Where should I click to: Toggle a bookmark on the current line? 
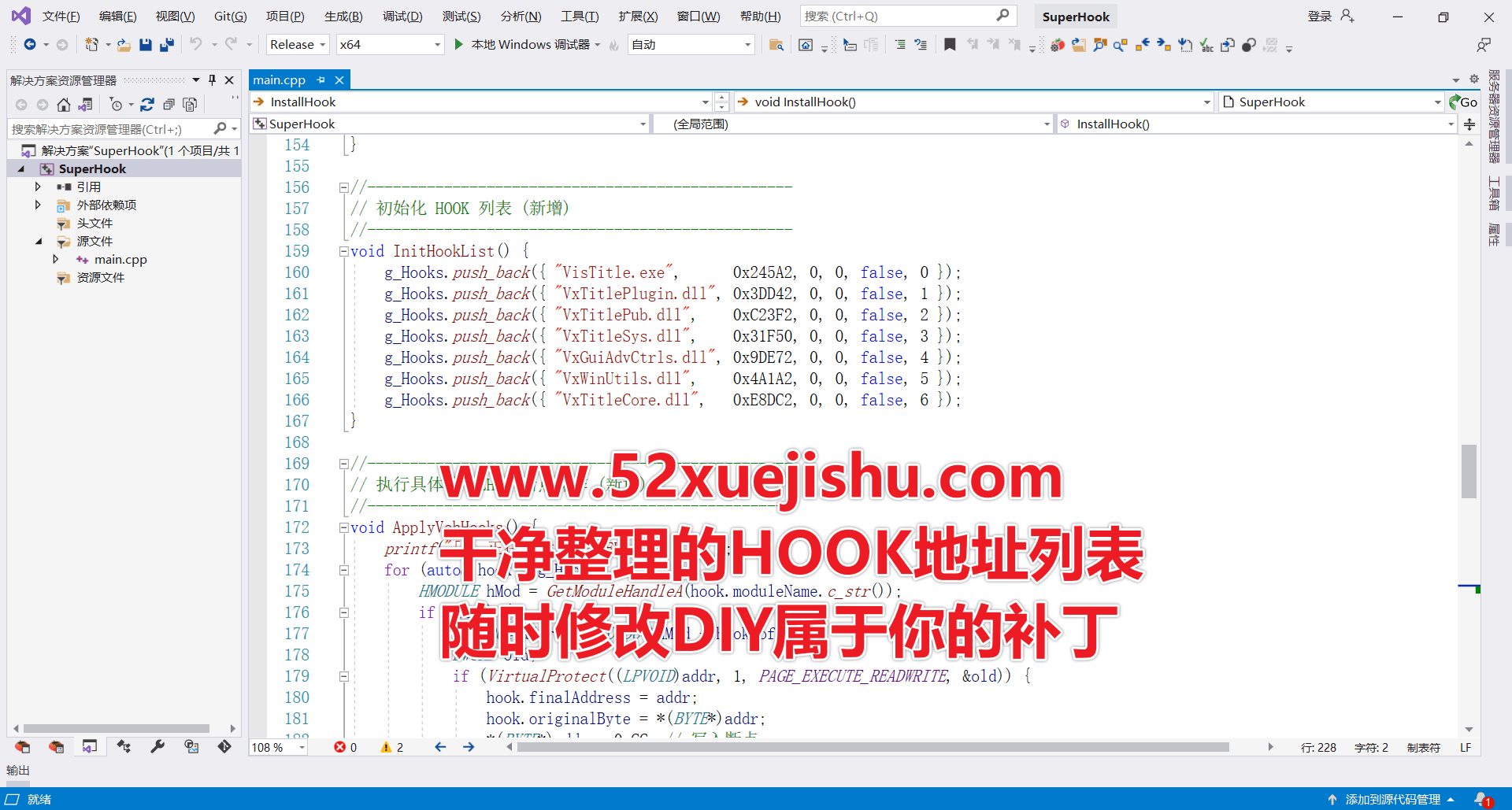[950, 45]
